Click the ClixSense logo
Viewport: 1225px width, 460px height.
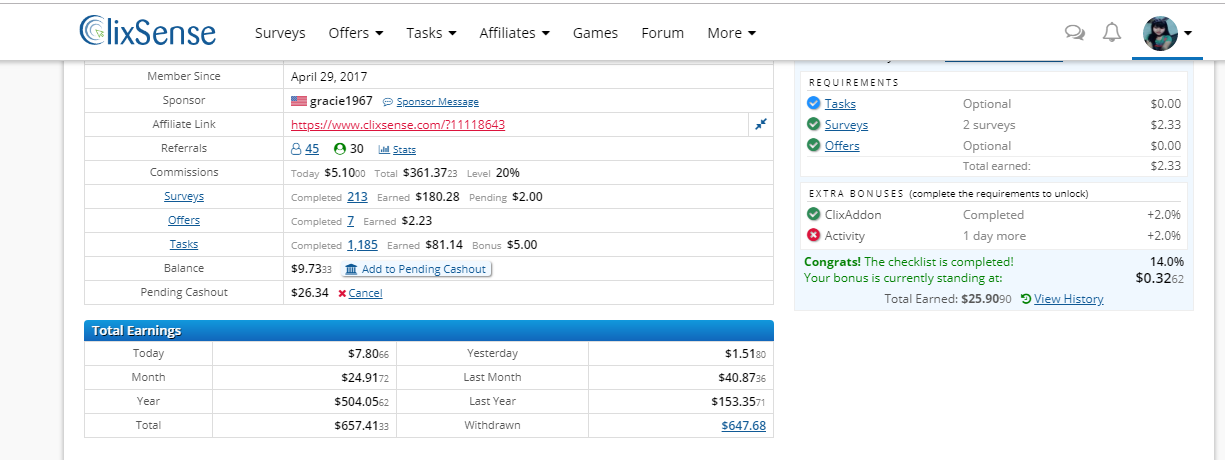pyautogui.click(x=147, y=32)
